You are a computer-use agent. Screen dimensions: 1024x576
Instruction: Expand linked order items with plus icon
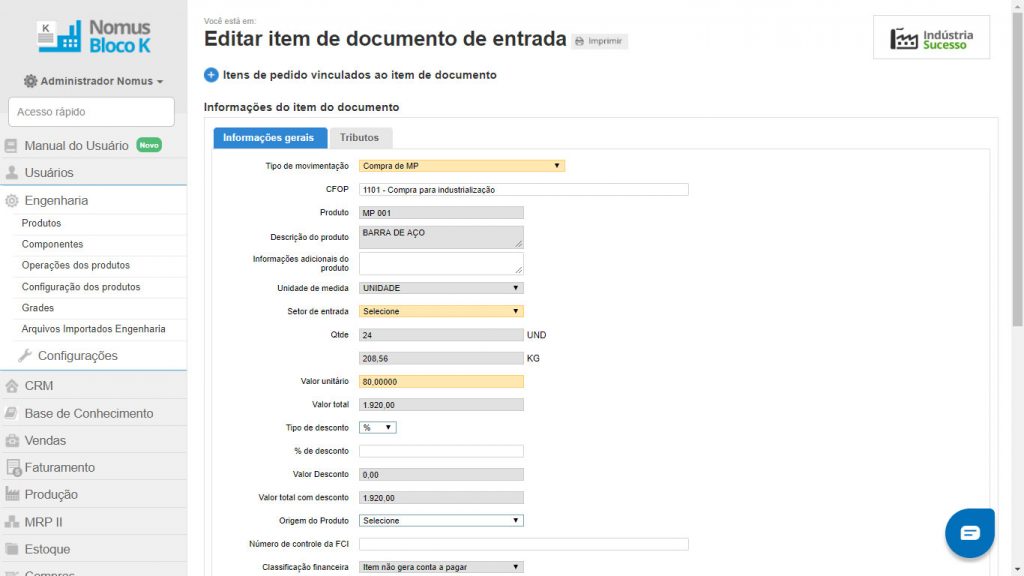(x=211, y=75)
